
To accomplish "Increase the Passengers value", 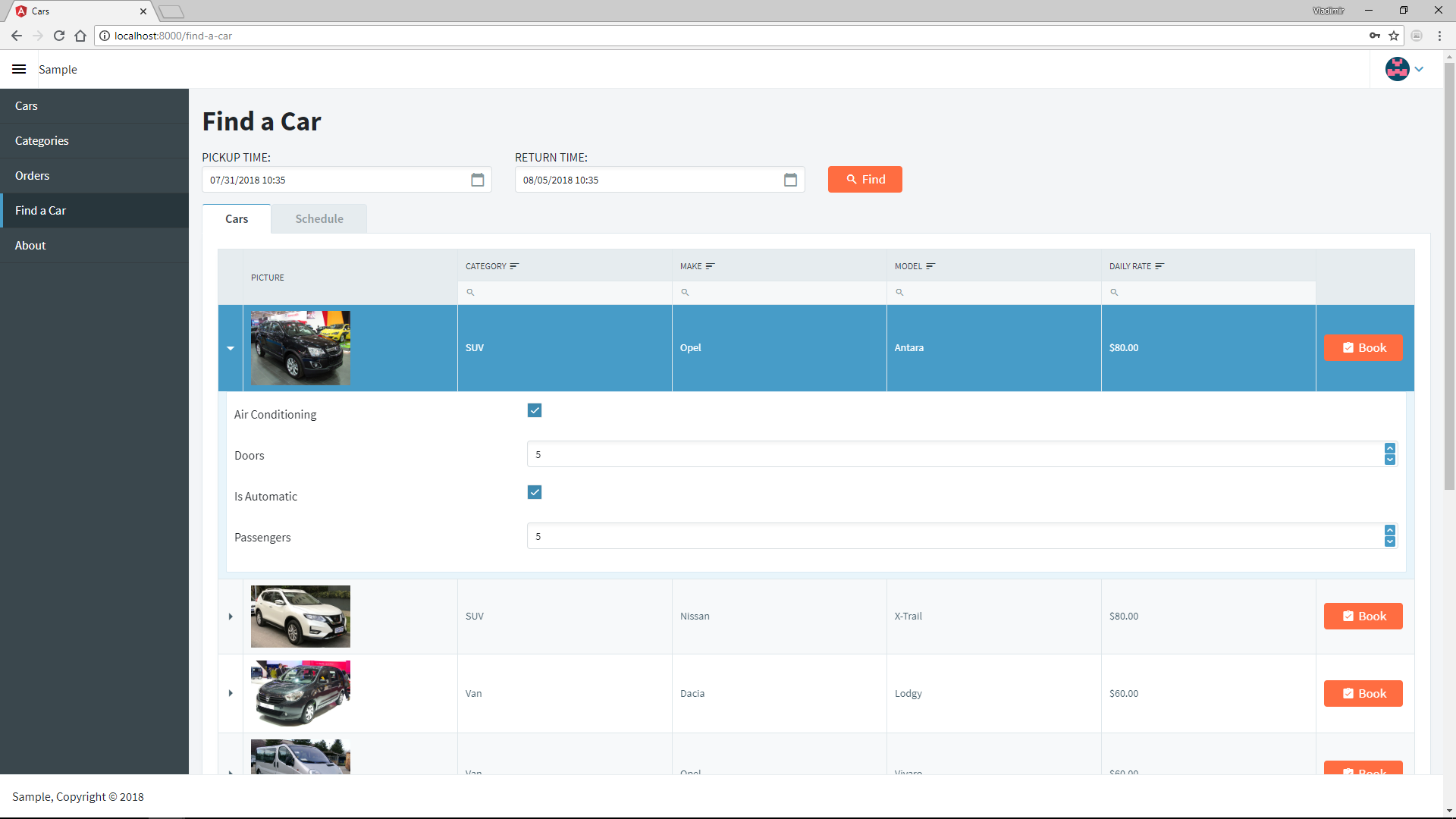I will point(1390,531).
